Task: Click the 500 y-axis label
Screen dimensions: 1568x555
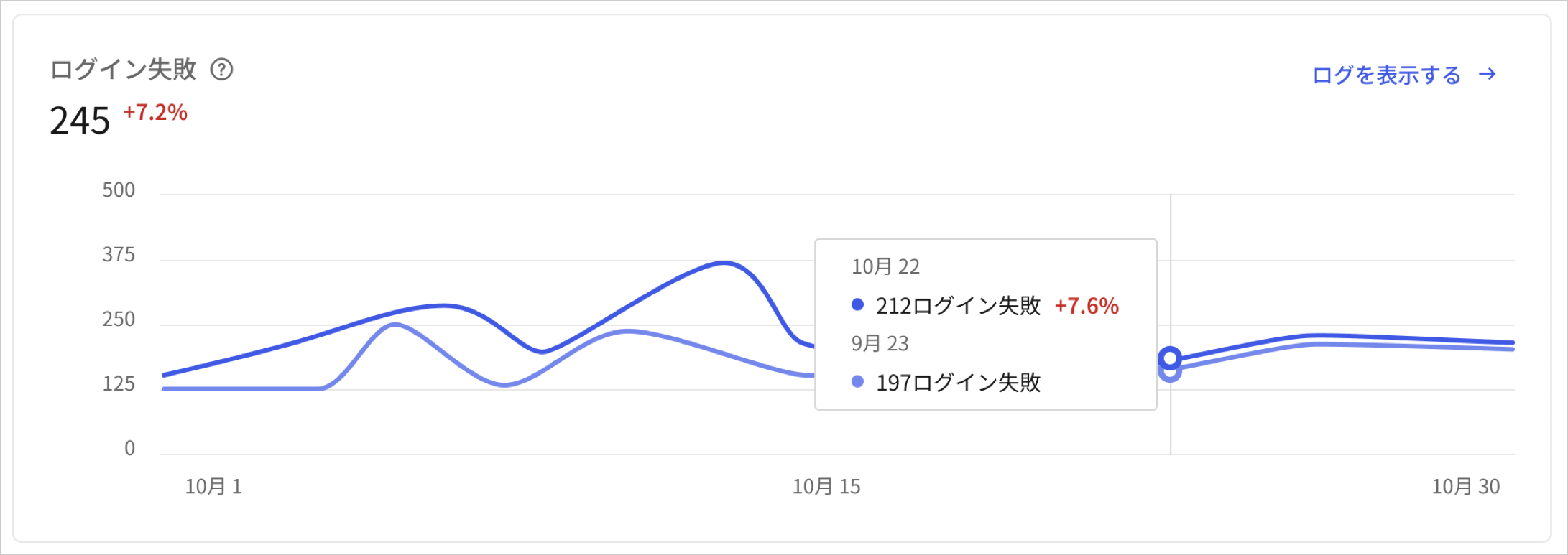Action: tap(119, 190)
